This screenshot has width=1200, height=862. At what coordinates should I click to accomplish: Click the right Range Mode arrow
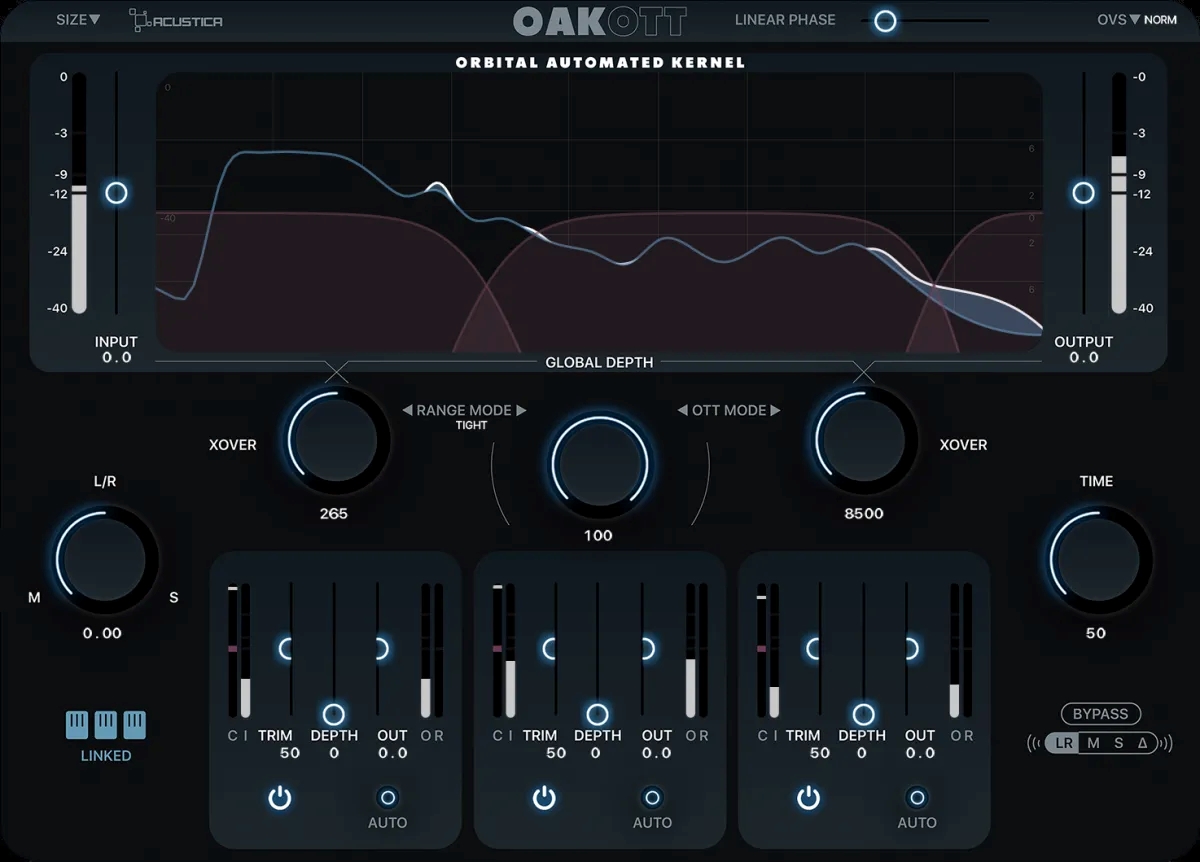pyautogui.click(x=521, y=410)
